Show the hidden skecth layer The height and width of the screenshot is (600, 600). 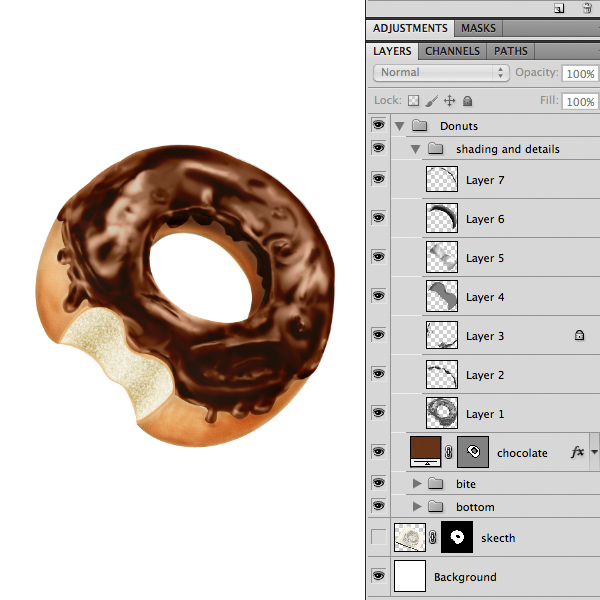click(x=378, y=537)
